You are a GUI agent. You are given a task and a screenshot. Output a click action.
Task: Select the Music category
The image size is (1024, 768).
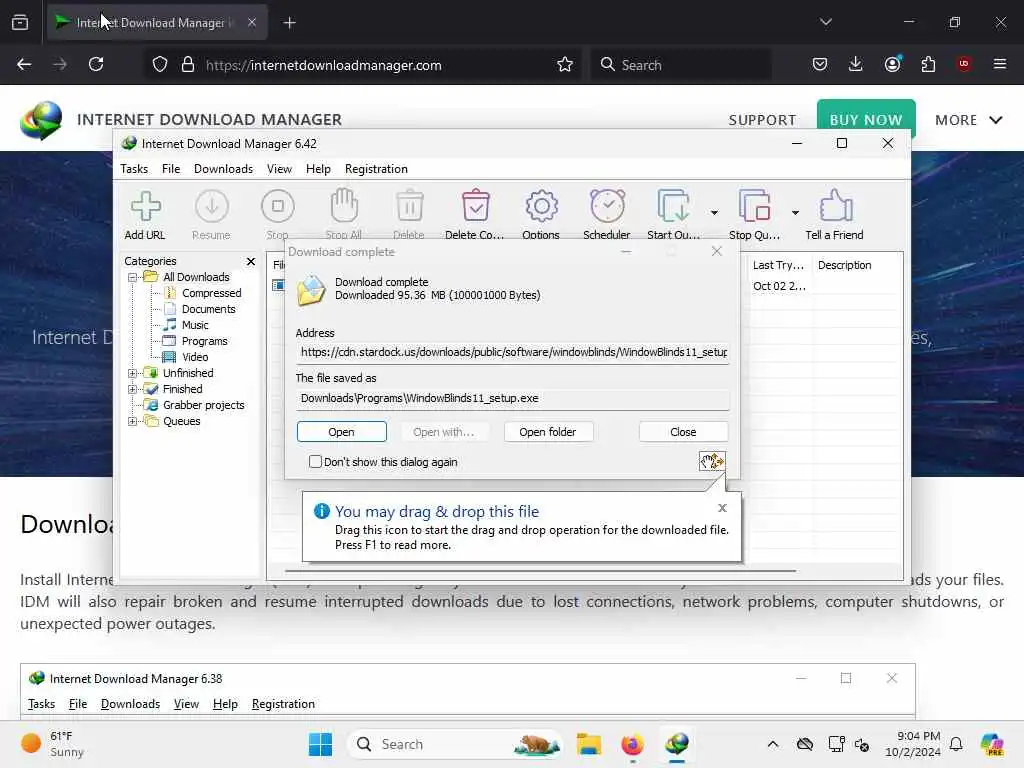pos(195,325)
